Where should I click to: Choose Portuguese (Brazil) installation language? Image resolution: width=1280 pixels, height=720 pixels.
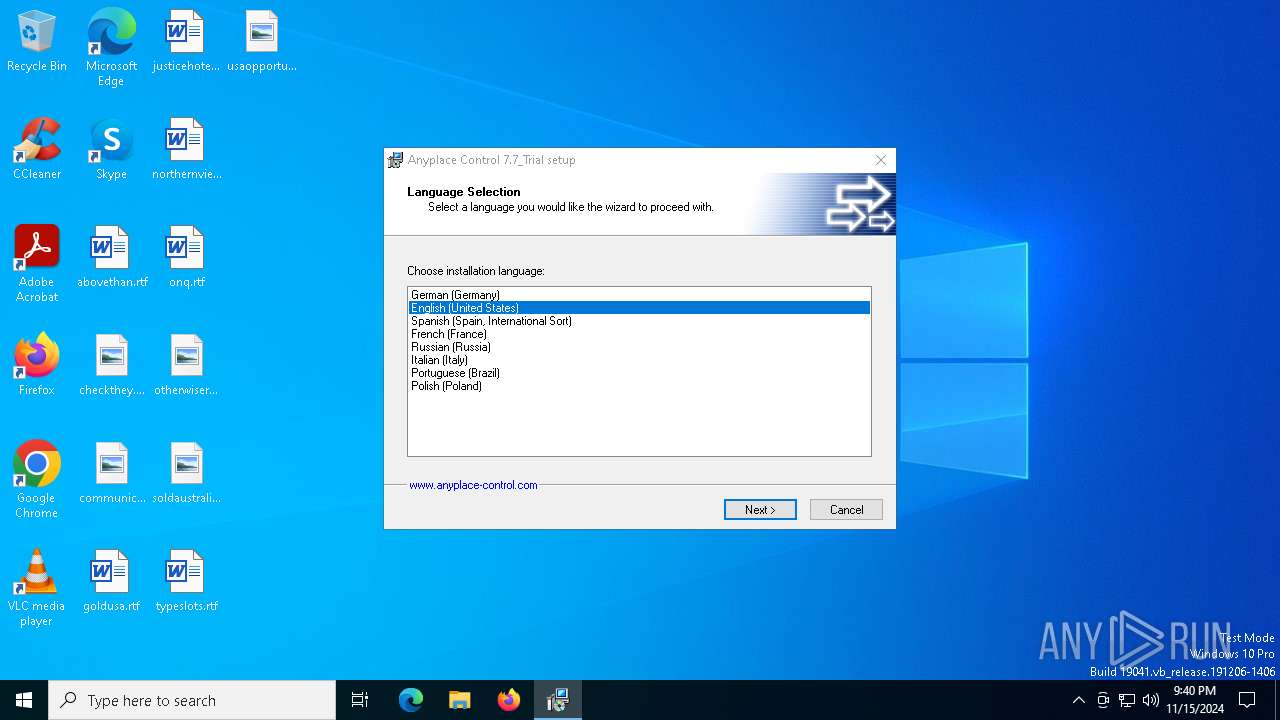pyautogui.click(x=639, y=373)
